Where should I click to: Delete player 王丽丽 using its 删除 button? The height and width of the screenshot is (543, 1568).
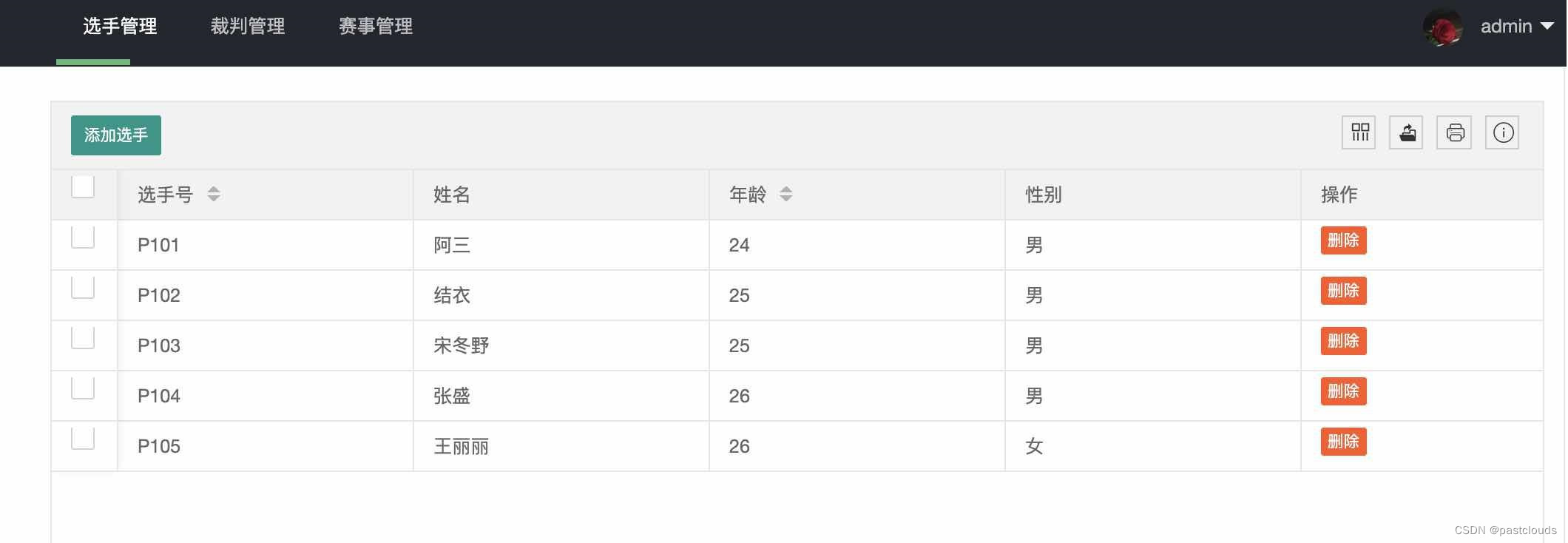(1343, 442)
